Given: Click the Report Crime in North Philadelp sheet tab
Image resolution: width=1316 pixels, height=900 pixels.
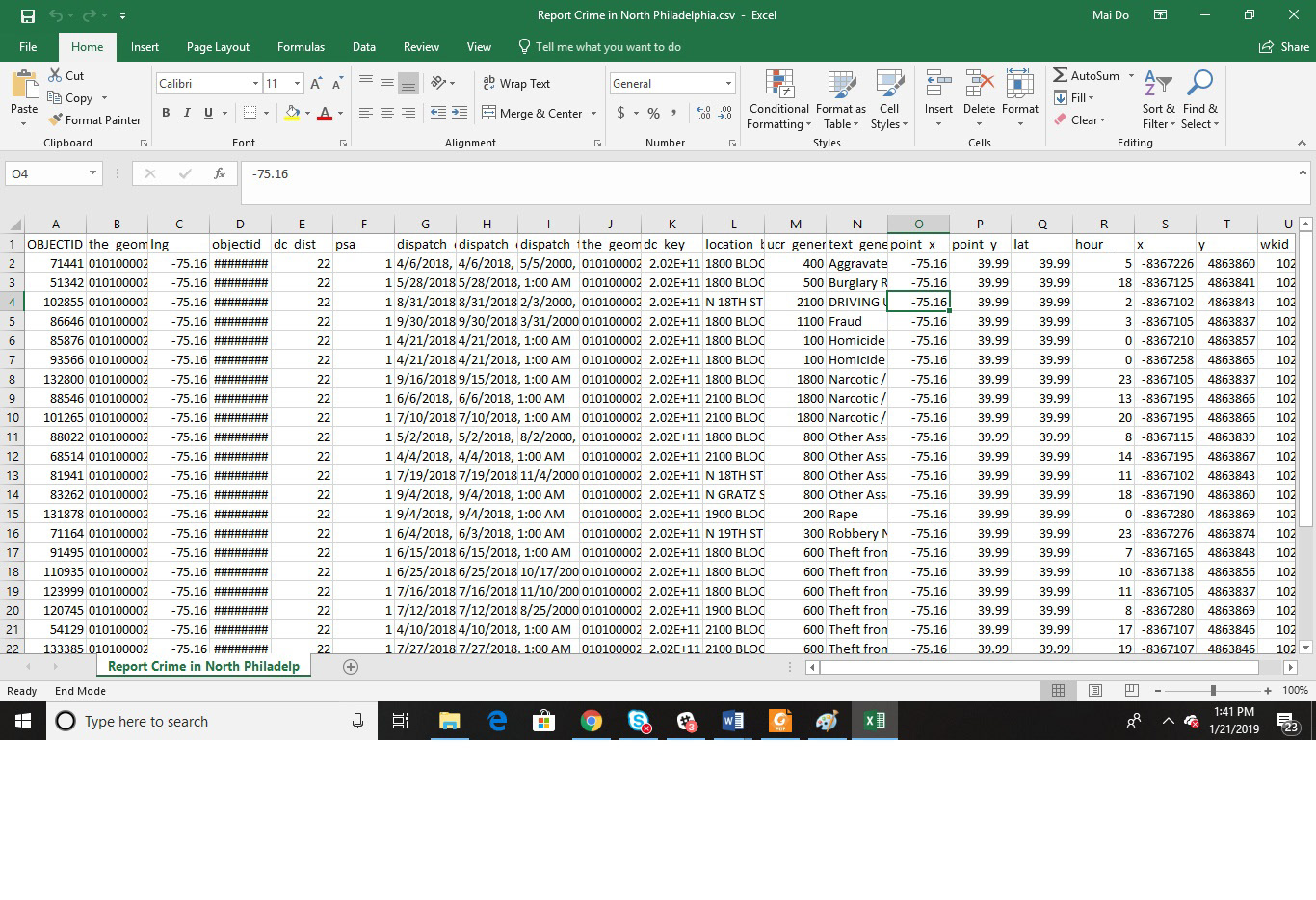Looking at the screenshot, I should tap(203, 666).
